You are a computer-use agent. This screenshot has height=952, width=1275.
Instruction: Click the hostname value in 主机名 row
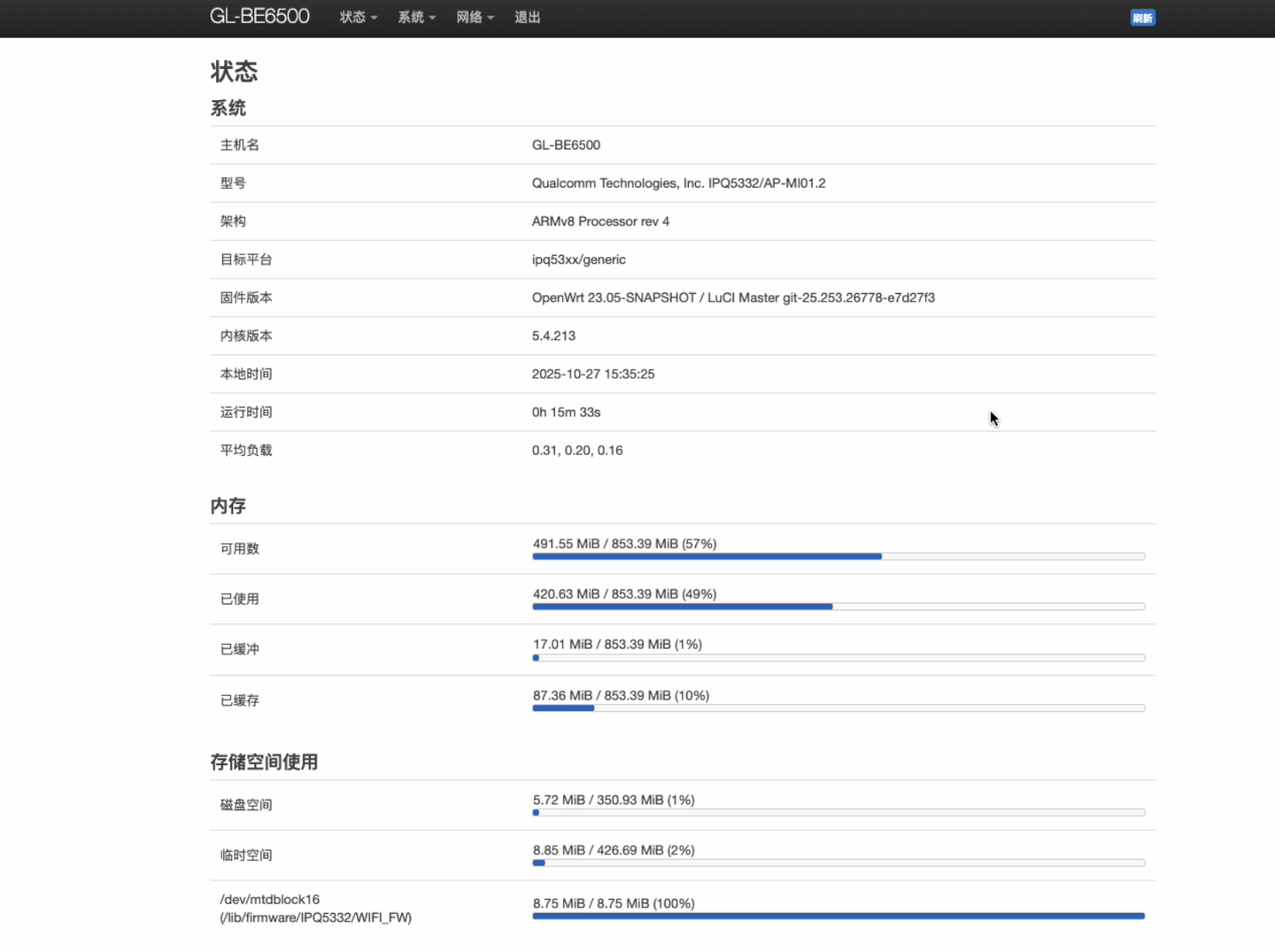[566, 144]
